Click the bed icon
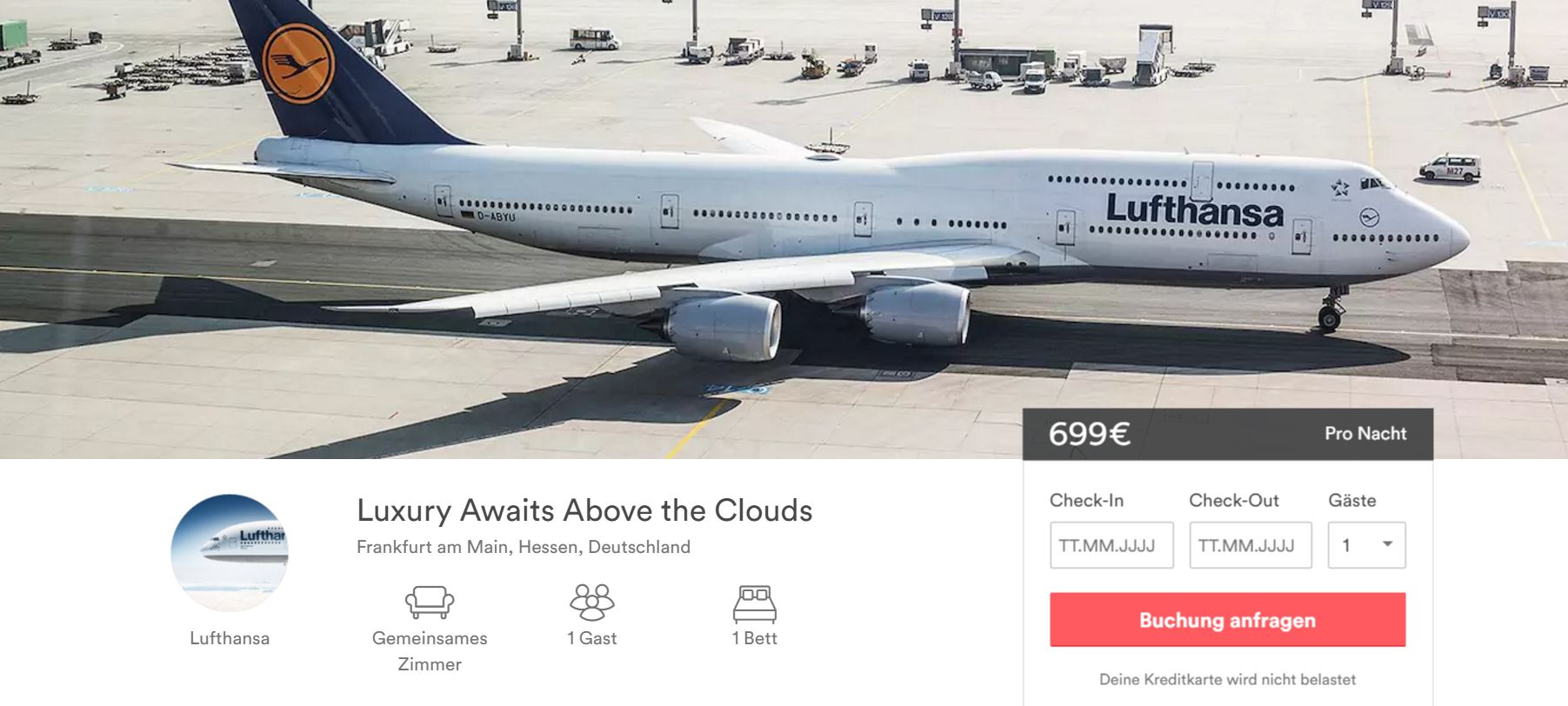 754,603
